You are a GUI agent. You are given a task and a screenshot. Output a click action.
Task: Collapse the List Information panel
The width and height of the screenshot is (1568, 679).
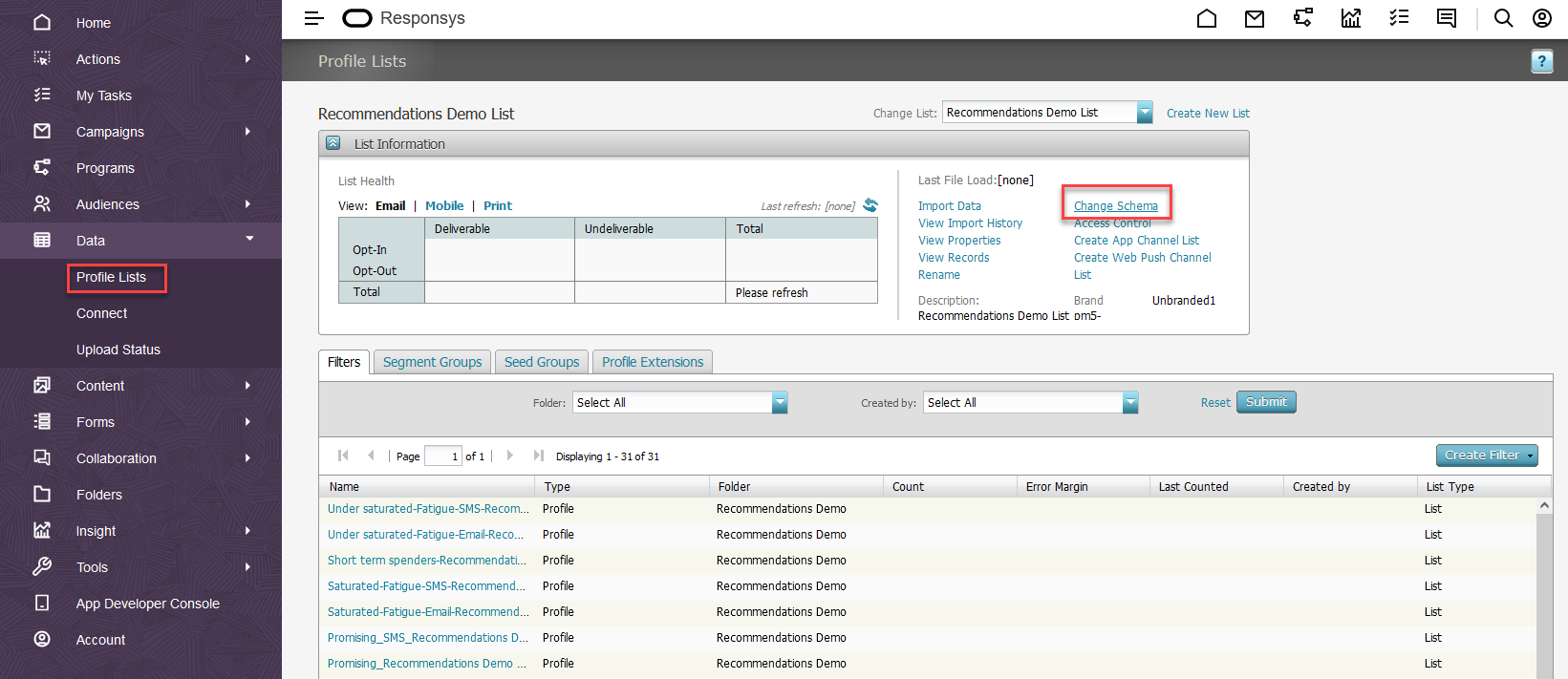point(333,143)
